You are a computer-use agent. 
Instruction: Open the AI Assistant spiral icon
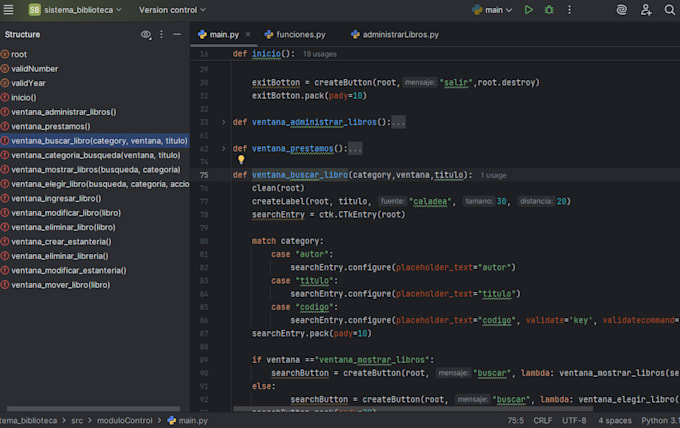(x=621, y=10)
